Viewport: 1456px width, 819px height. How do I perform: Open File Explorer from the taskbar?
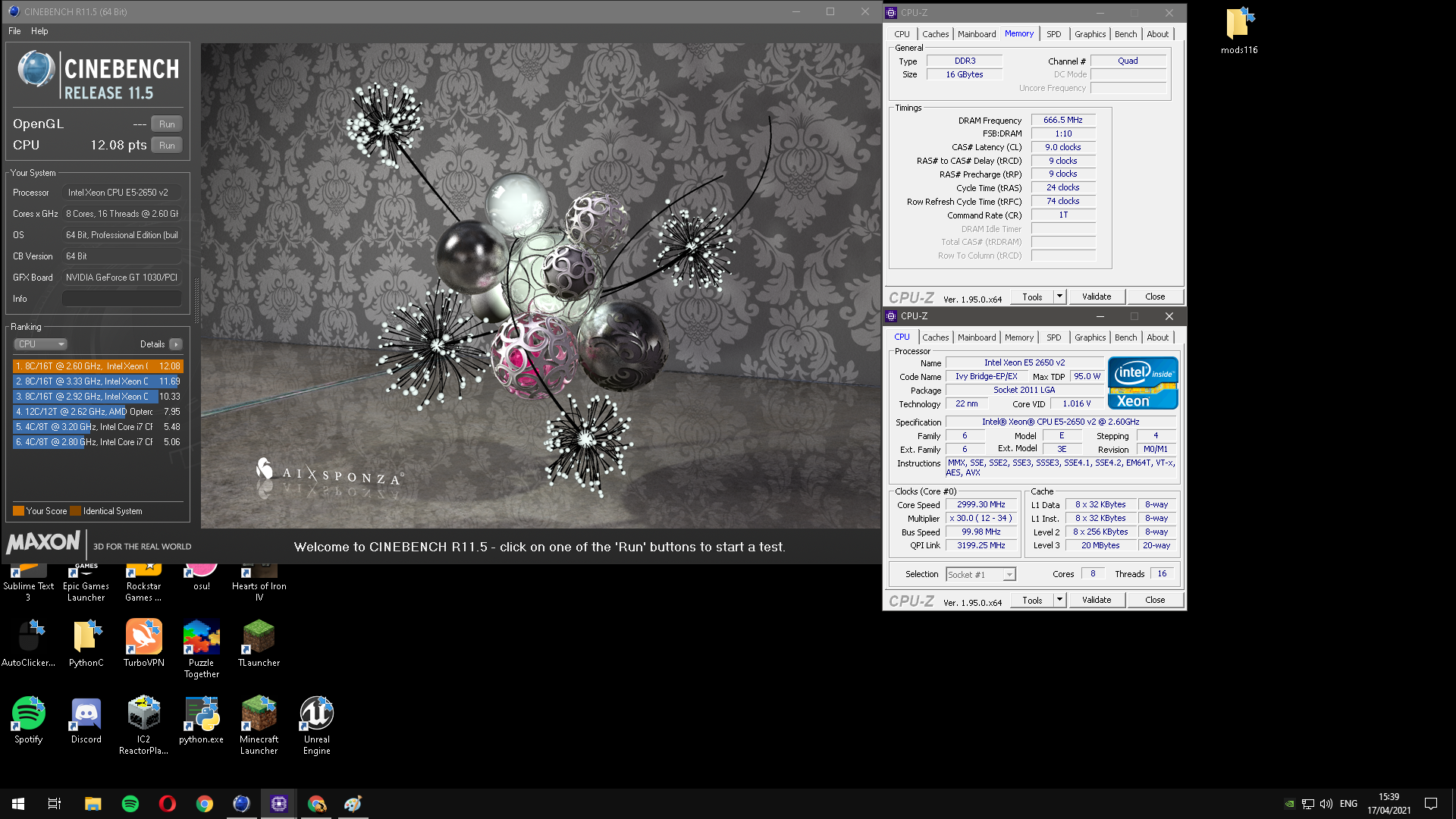[x=93, y=804]
